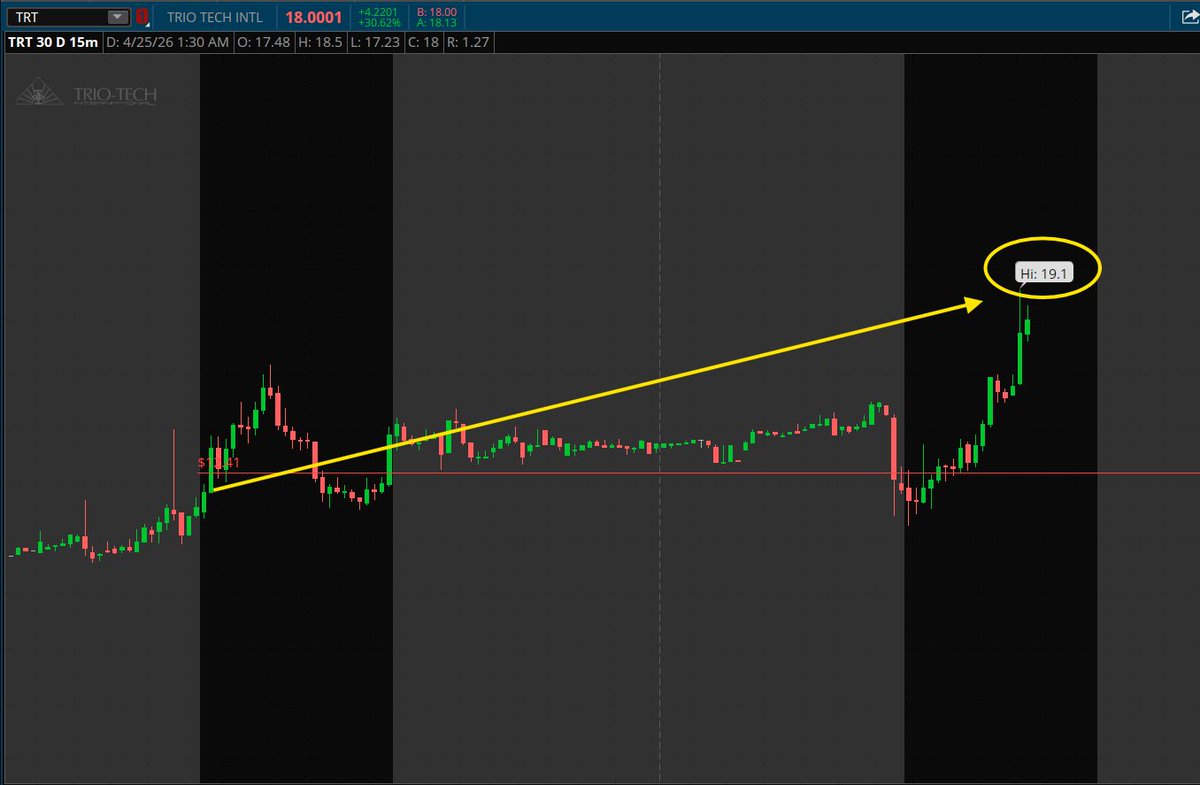Click the last price 18.0001
This screenshot has width=1200, height=785.
pyautogui.click(x=314, y=18)
